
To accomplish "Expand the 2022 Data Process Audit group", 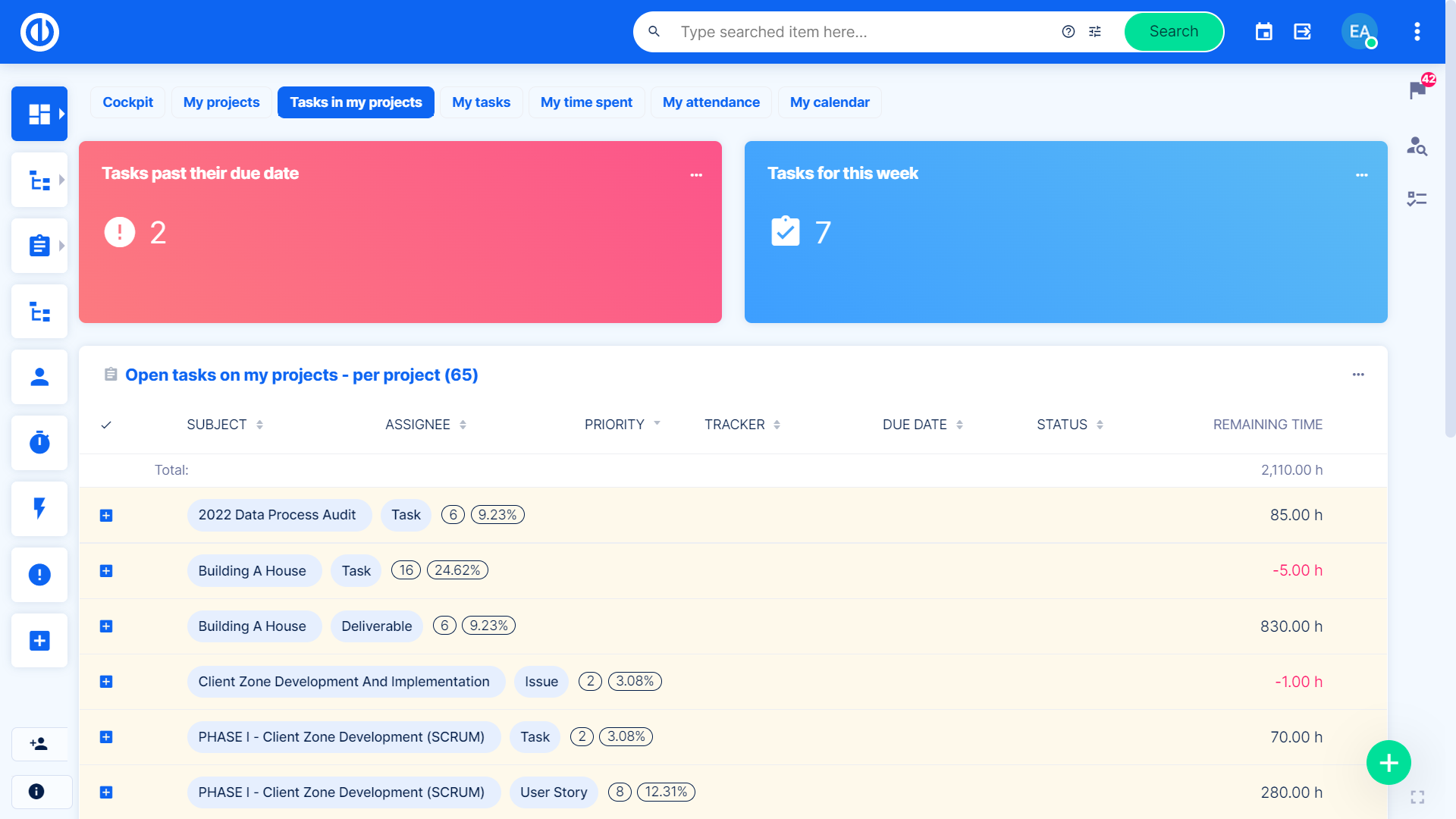I will pos(106,516).
